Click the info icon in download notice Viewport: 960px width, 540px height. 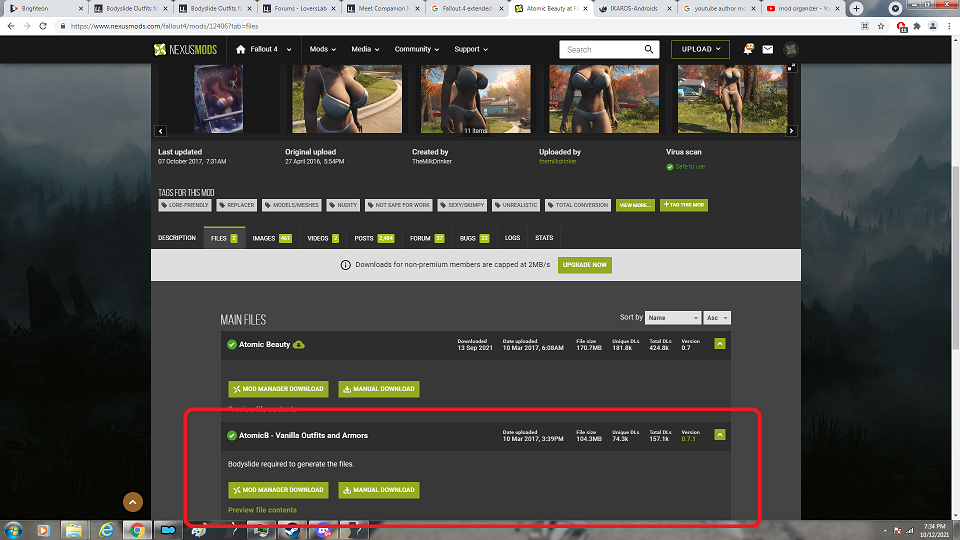(x=345, y=265)
